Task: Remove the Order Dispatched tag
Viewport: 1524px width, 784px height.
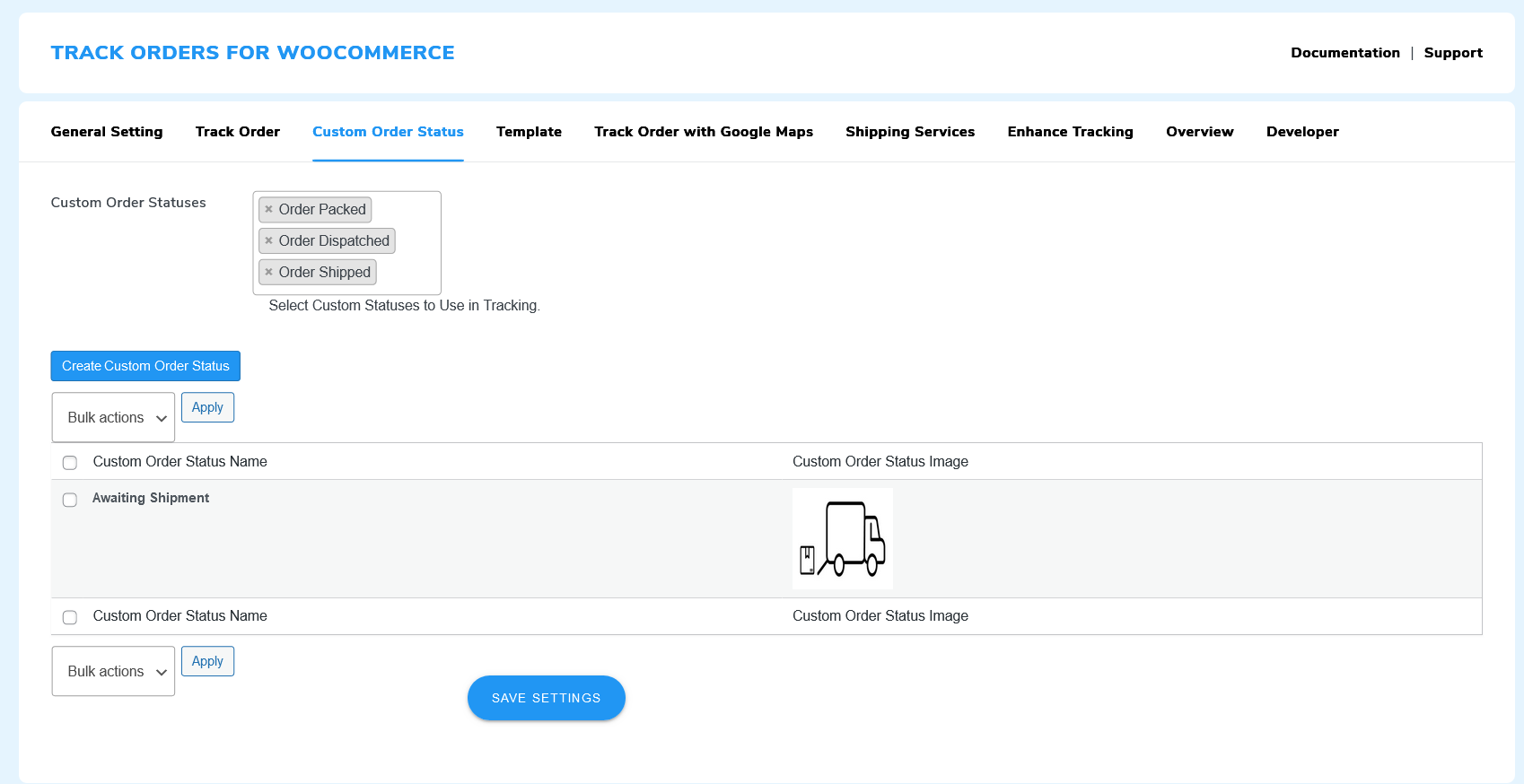Action: [x=268, y=240]
